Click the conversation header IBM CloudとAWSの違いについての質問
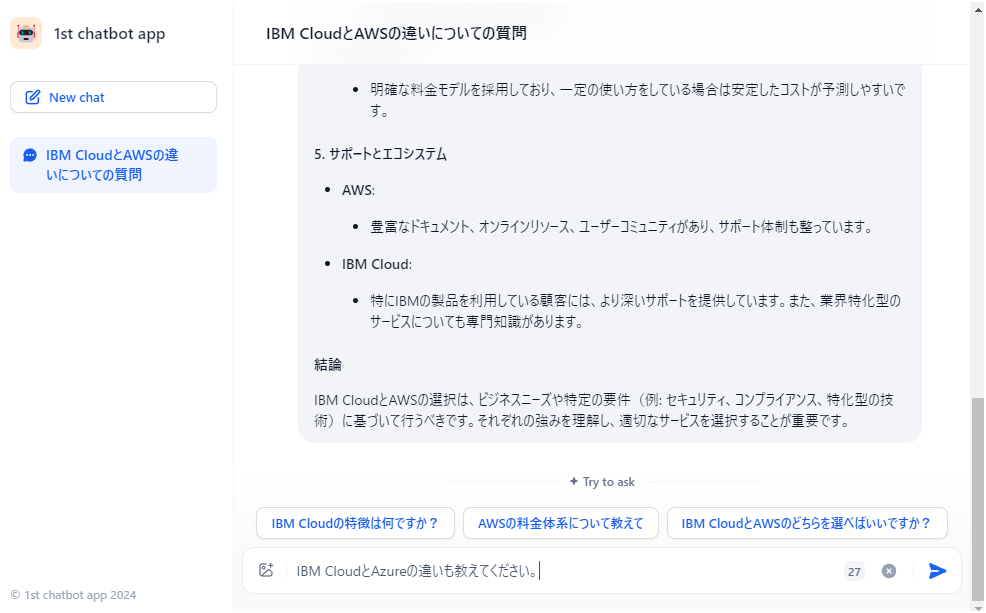 pyautogui.click(x=396, y=33)
